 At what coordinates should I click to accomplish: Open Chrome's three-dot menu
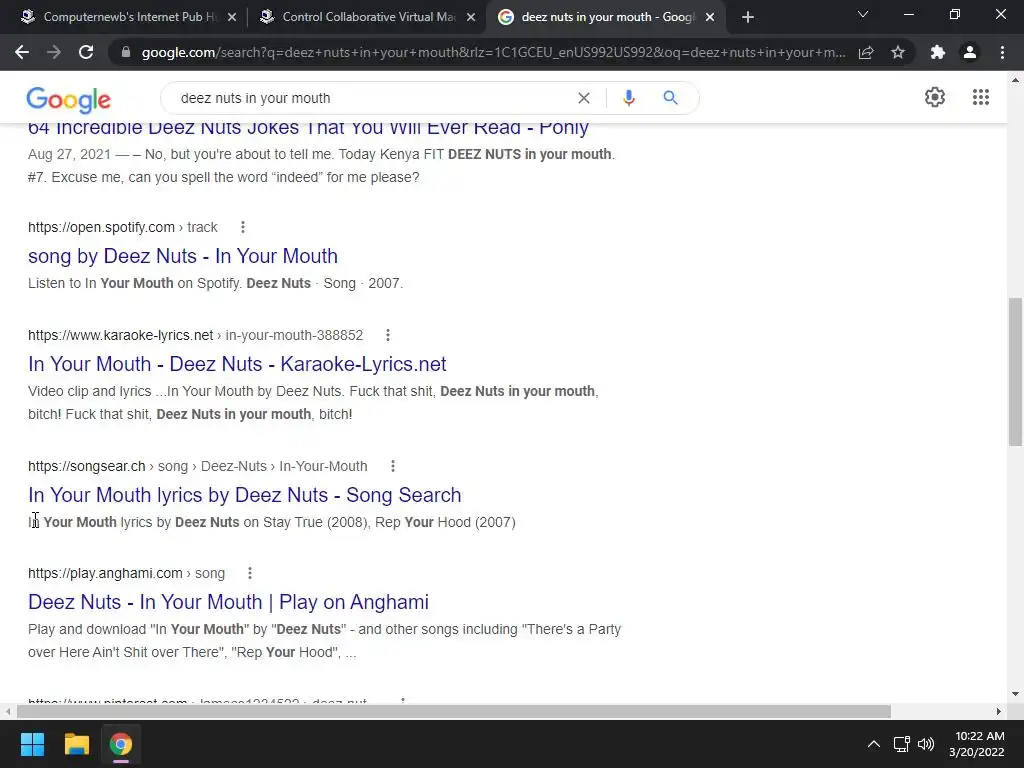(x=1002, y=52)
